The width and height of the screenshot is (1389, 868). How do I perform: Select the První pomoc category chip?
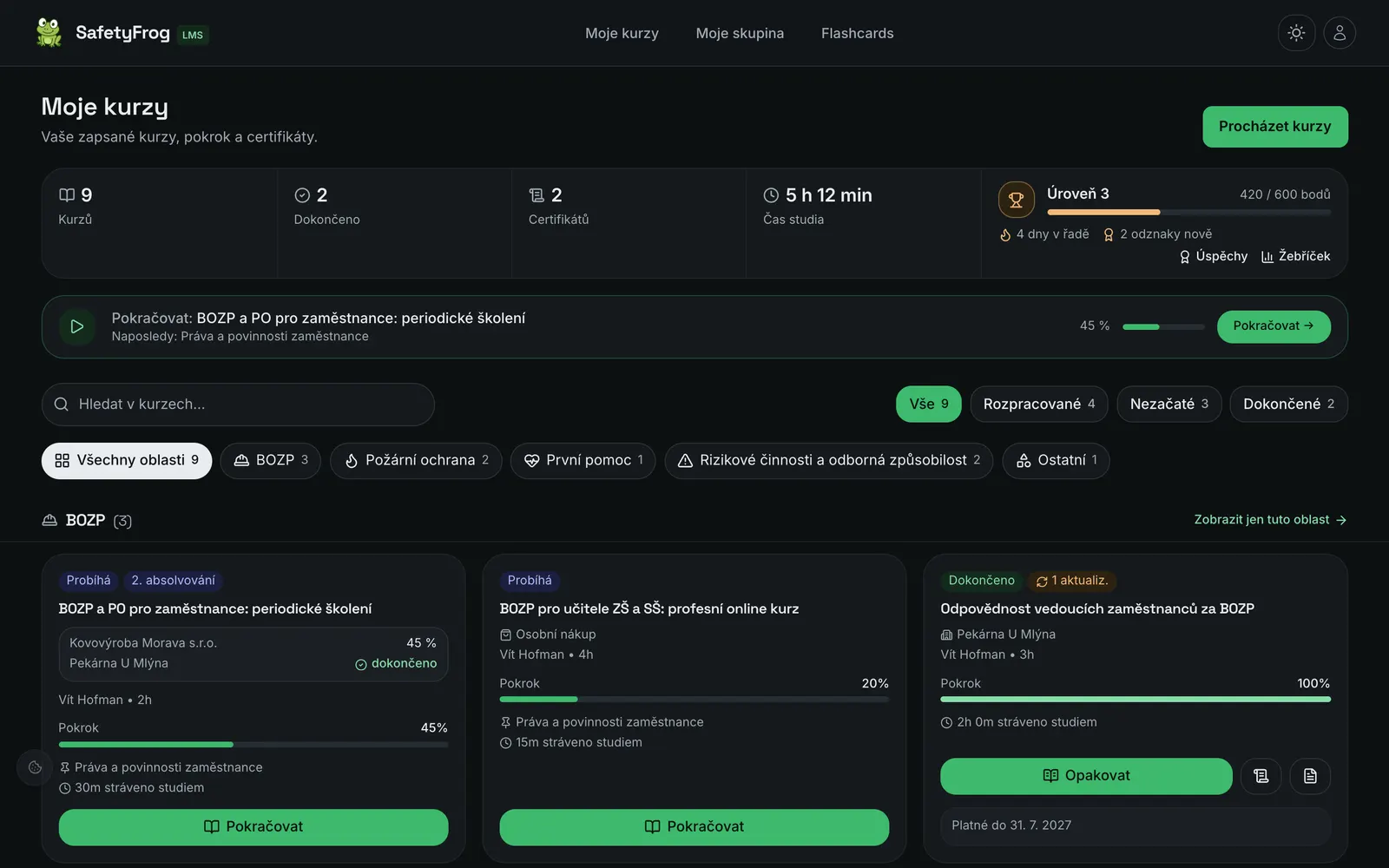tap(583, 461)
